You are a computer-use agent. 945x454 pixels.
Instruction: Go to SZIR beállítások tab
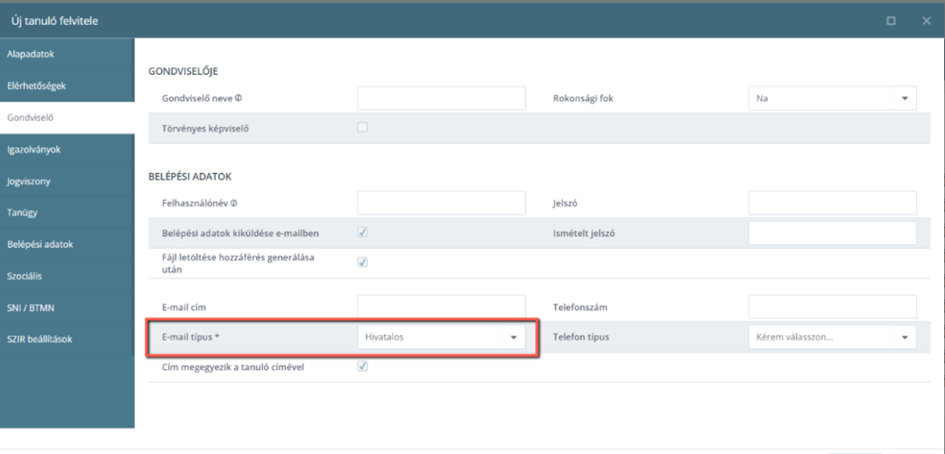67,339
